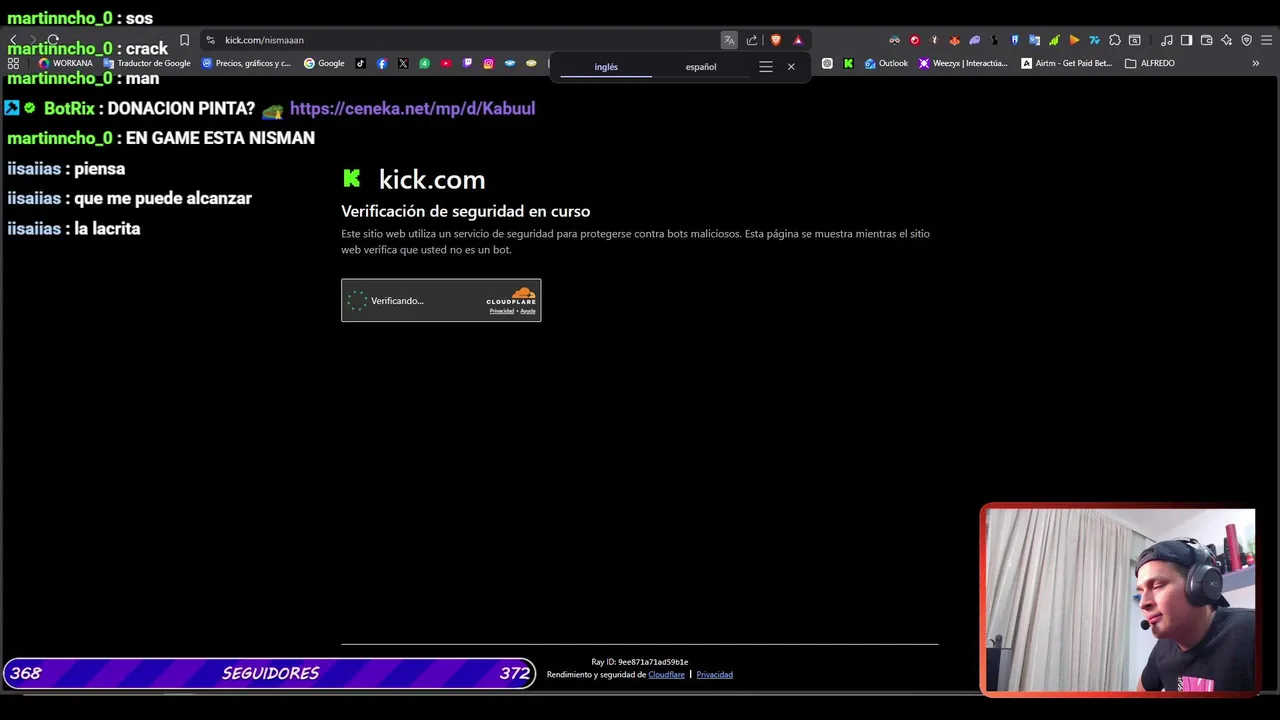Open browser main hamburger menu
The height and width of the screenshot is (720, 1280).
point(1266,40)
